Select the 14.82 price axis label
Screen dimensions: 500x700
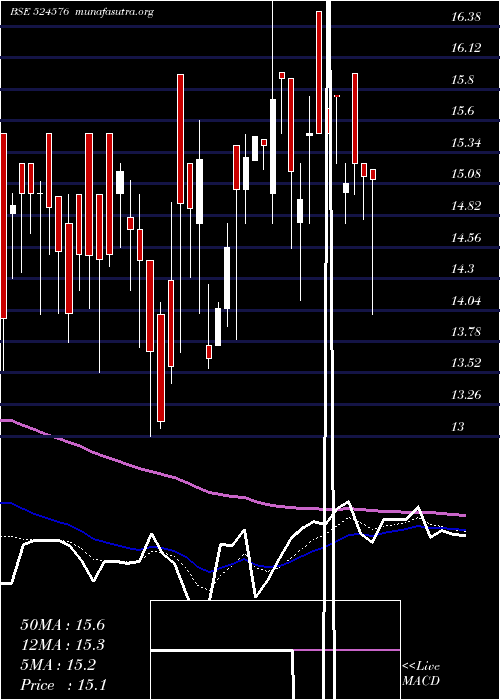[x=466, y=206]
